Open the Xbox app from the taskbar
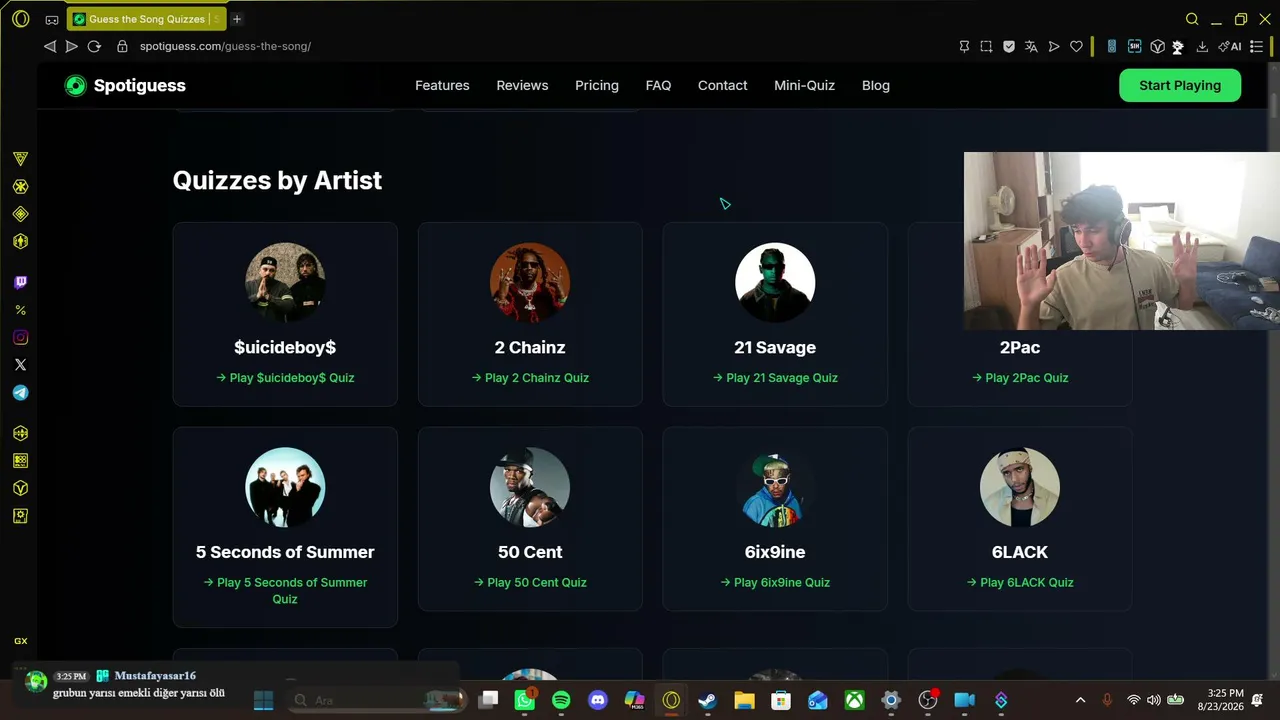The image size is (1280, 720). (854, 700)
